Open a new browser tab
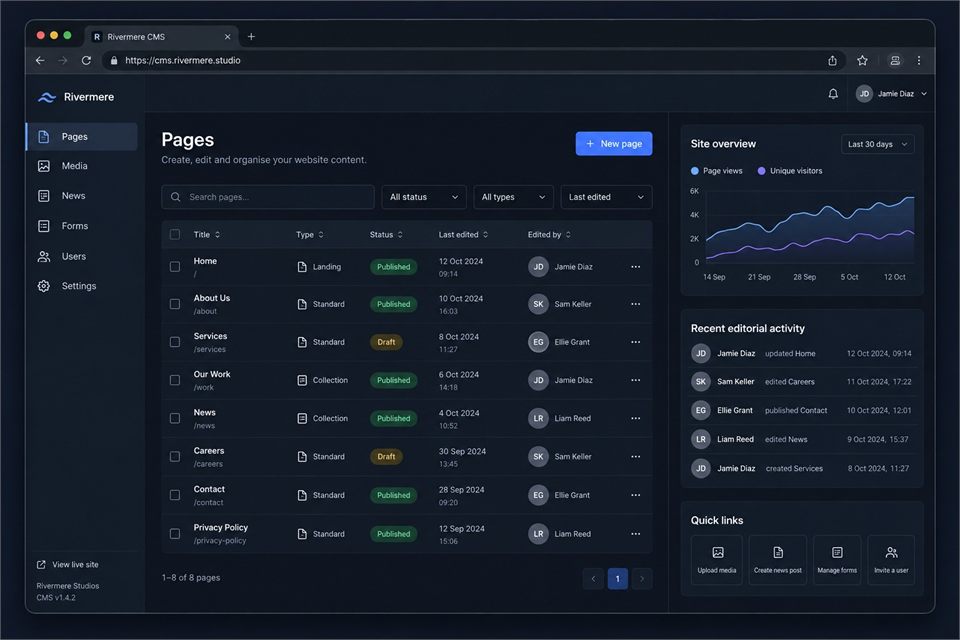This screenshot has height=640, width=960. [x=251, y=37]
